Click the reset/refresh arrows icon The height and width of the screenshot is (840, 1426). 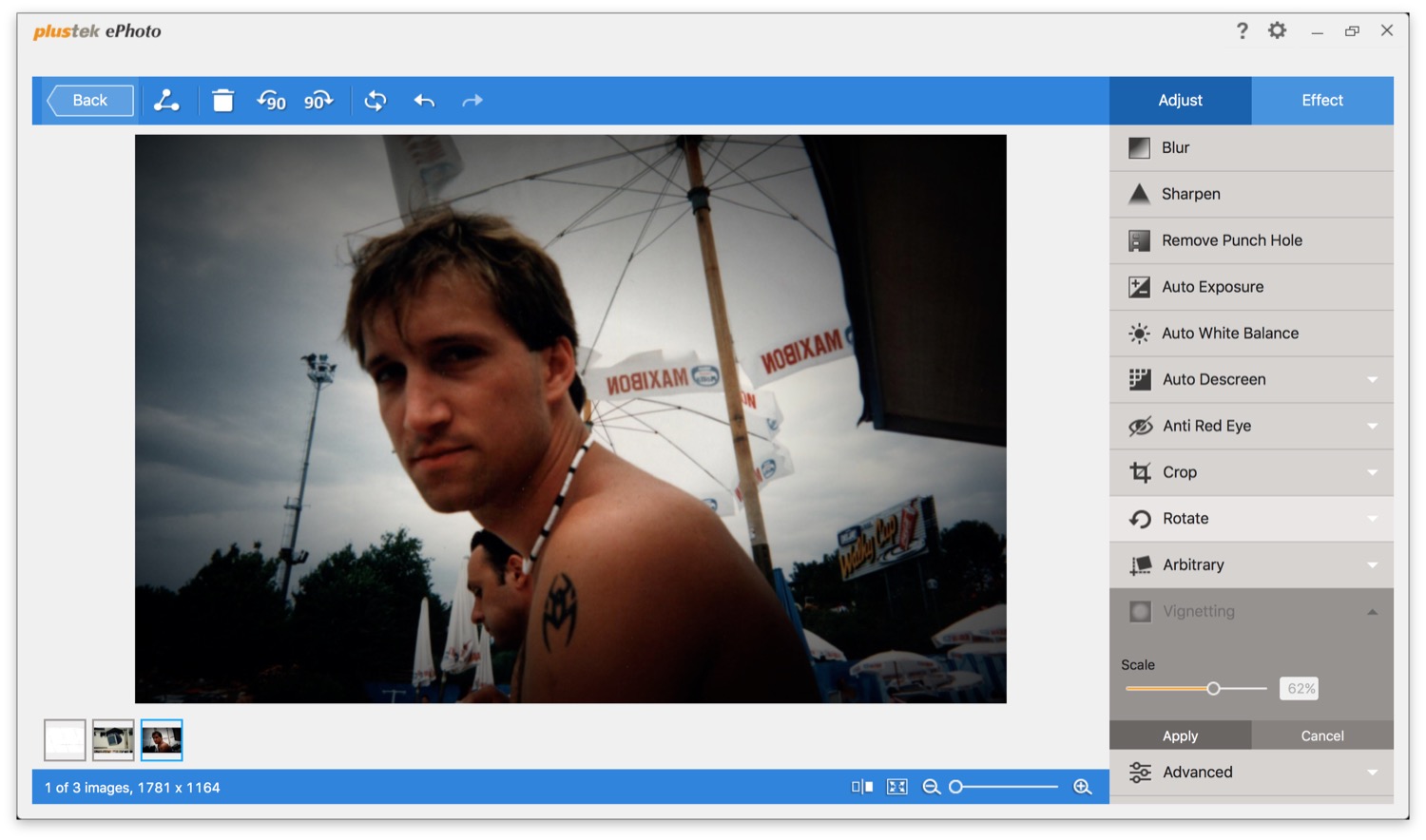click(x=376, y=101)
